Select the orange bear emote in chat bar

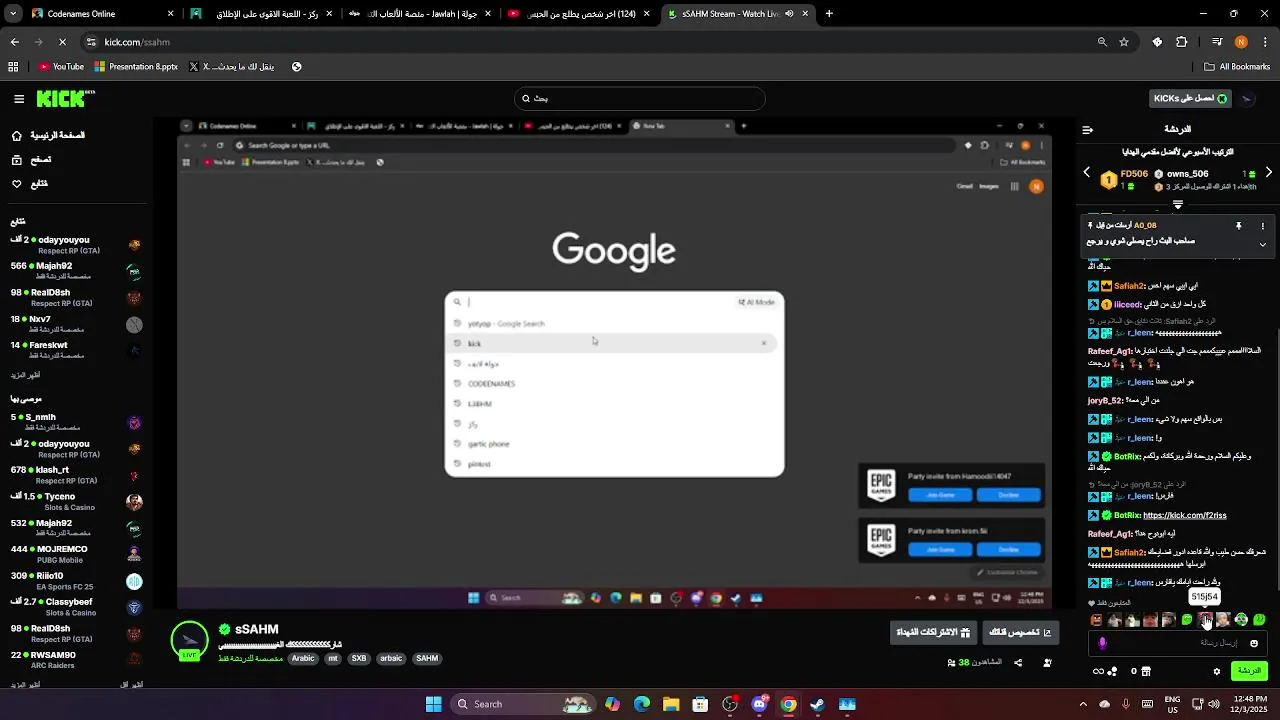[x=1096, y=620]
